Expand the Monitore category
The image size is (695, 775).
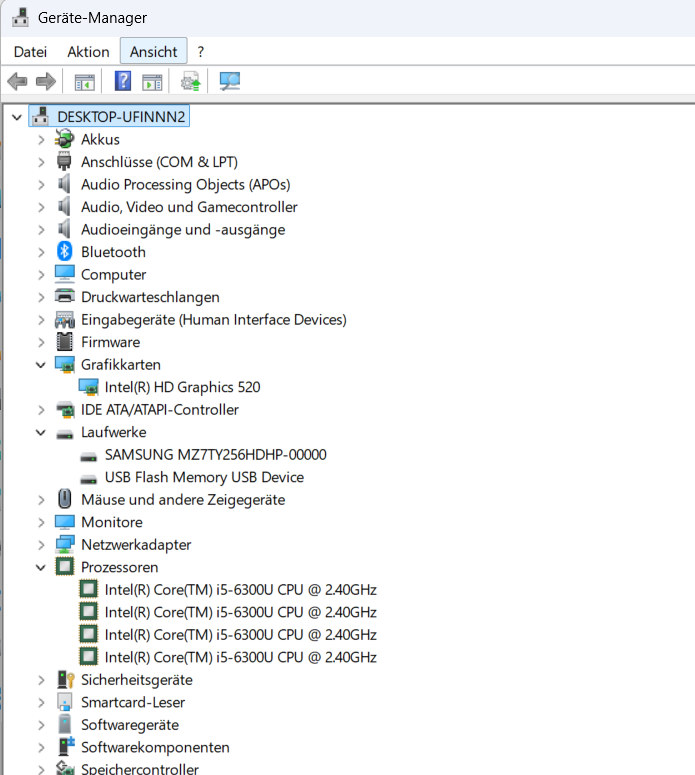click(x=41, y=522)
